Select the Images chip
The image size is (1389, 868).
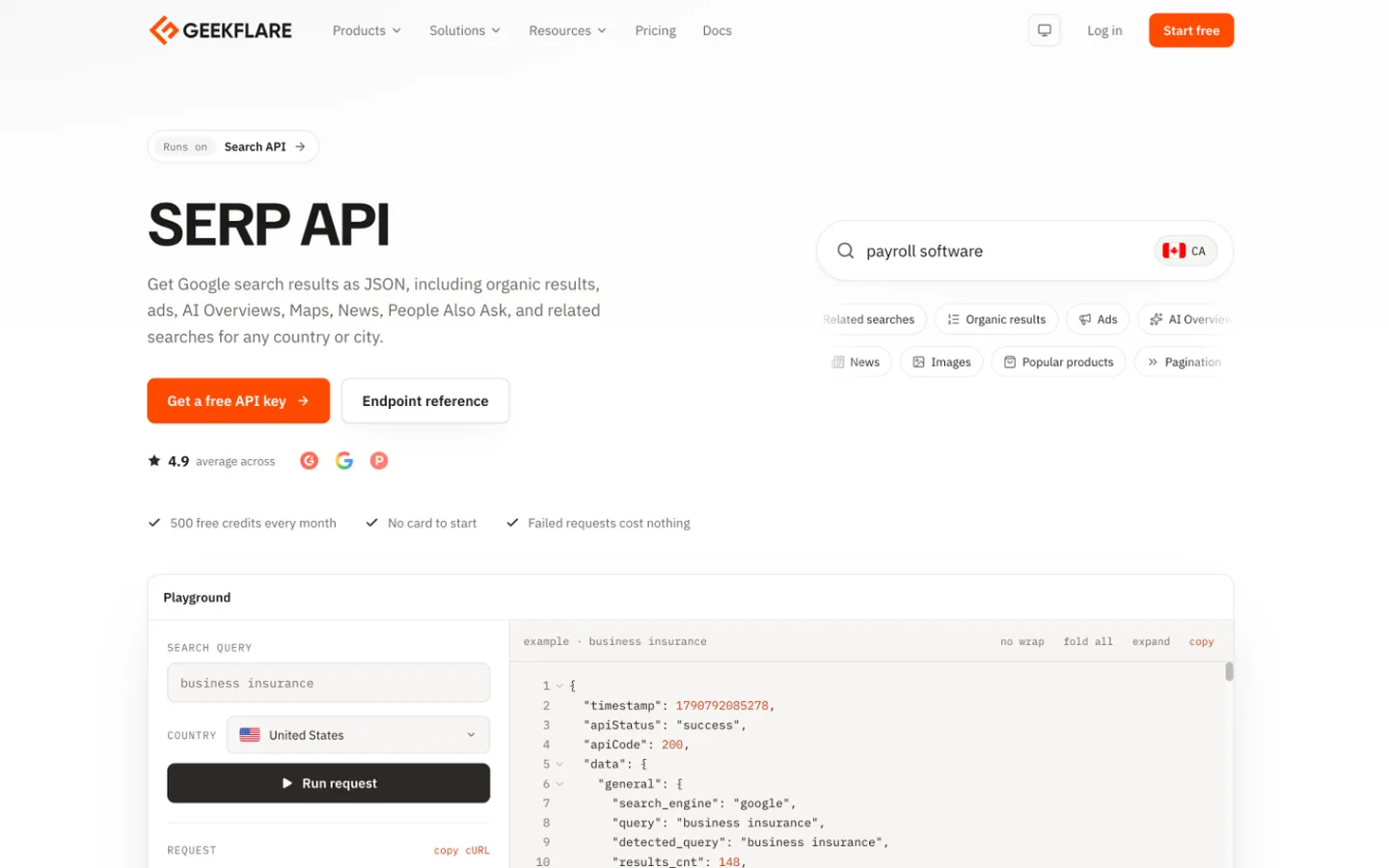click(941, 362)
